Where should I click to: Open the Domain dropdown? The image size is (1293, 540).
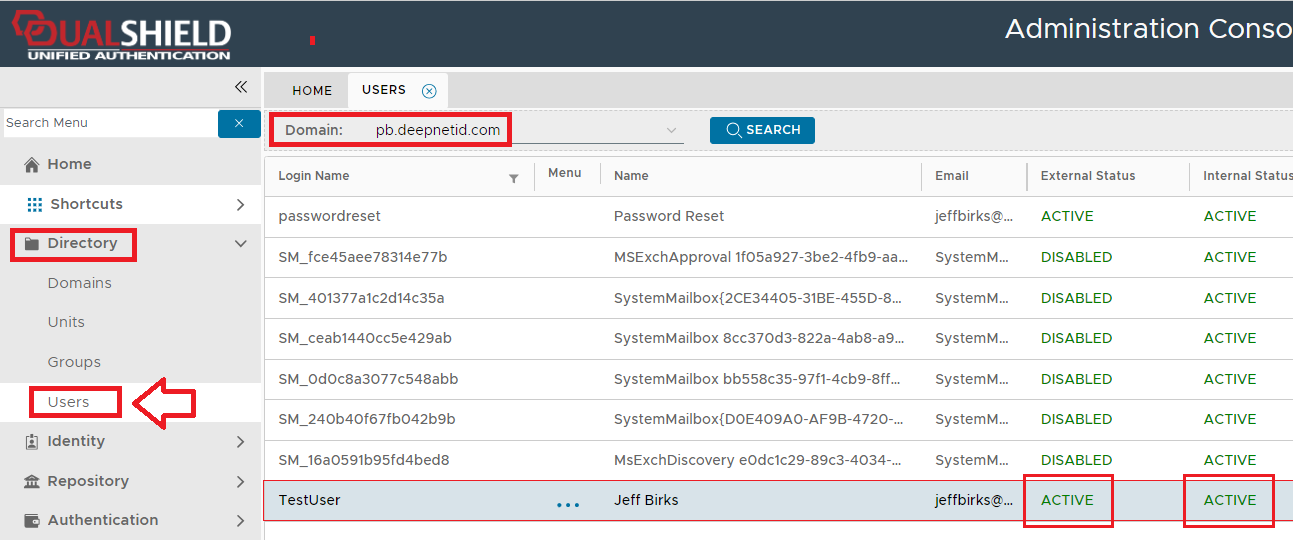671,131
